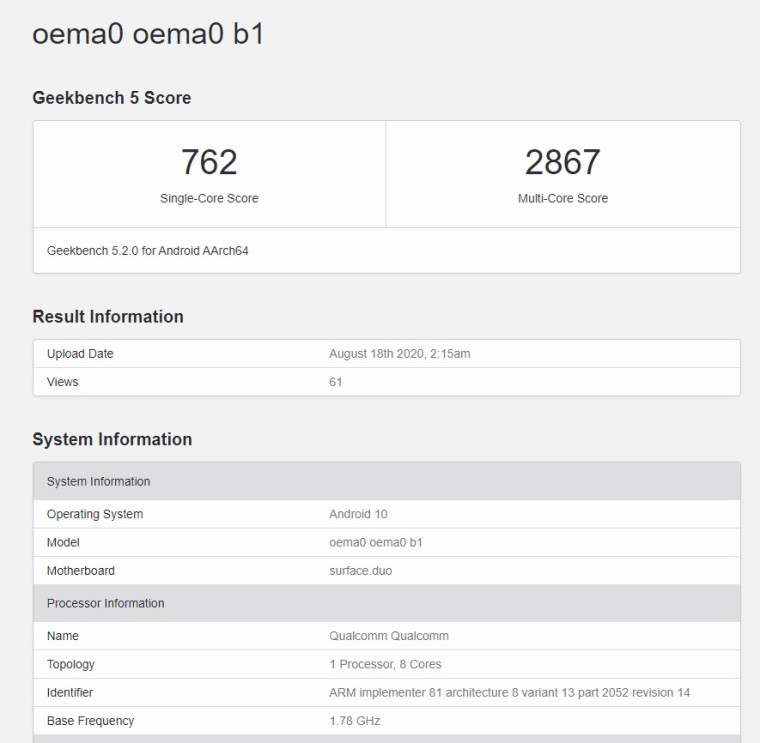Image resolution: width=760 pixels, height=743 pixels.
Task: Click the Multi-Core Score label
Action: click(562, 198)
